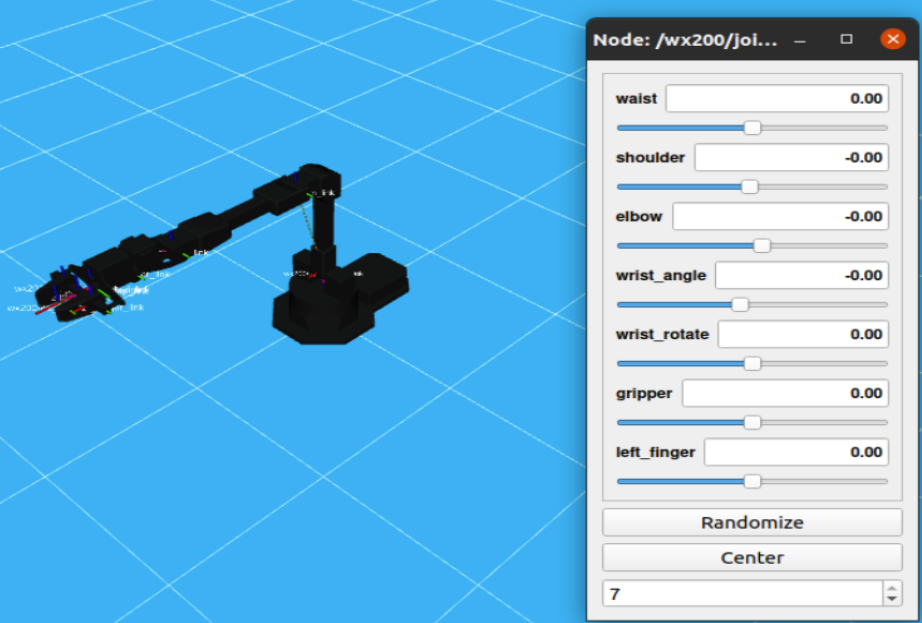The width and height of the screenshot is (922, 623).
Task: Click the shoulder slider handle
Action: (x=750, y=187)
